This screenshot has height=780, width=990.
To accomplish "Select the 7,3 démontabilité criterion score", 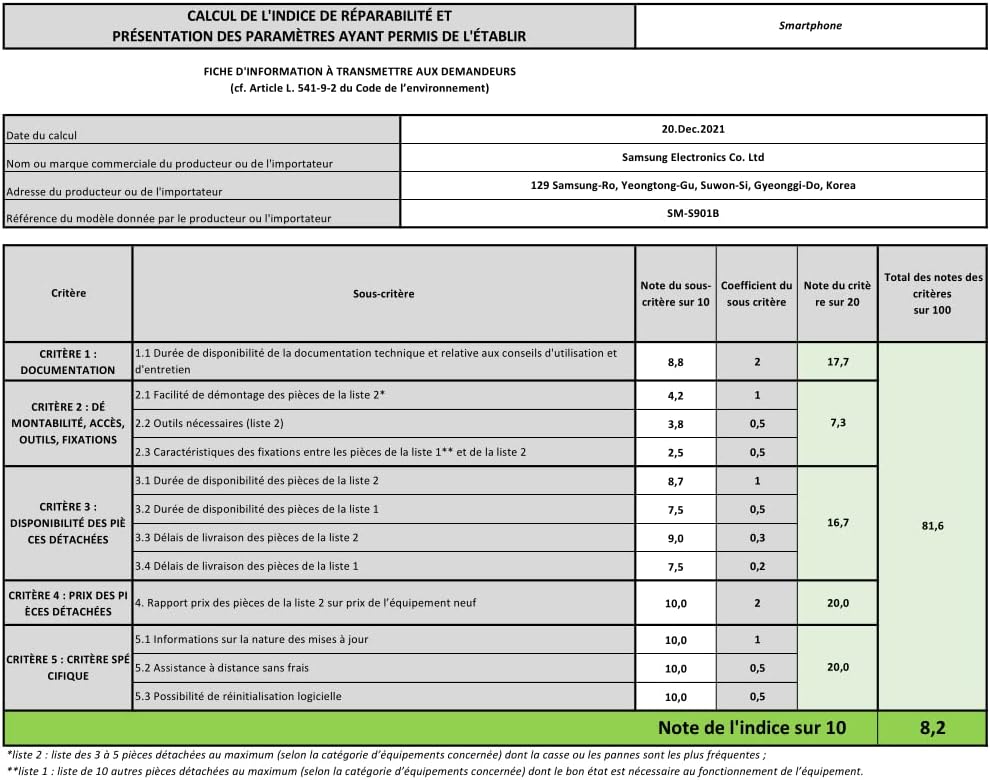I will pos(838,423).
